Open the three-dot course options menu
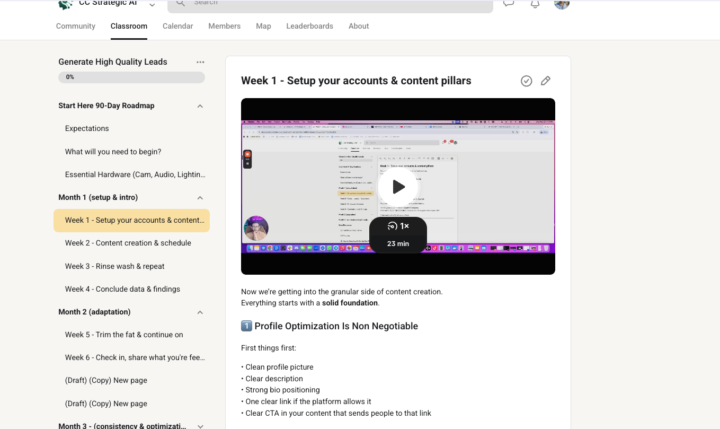Viewport: 720px width, 429px height. point(200,62)
